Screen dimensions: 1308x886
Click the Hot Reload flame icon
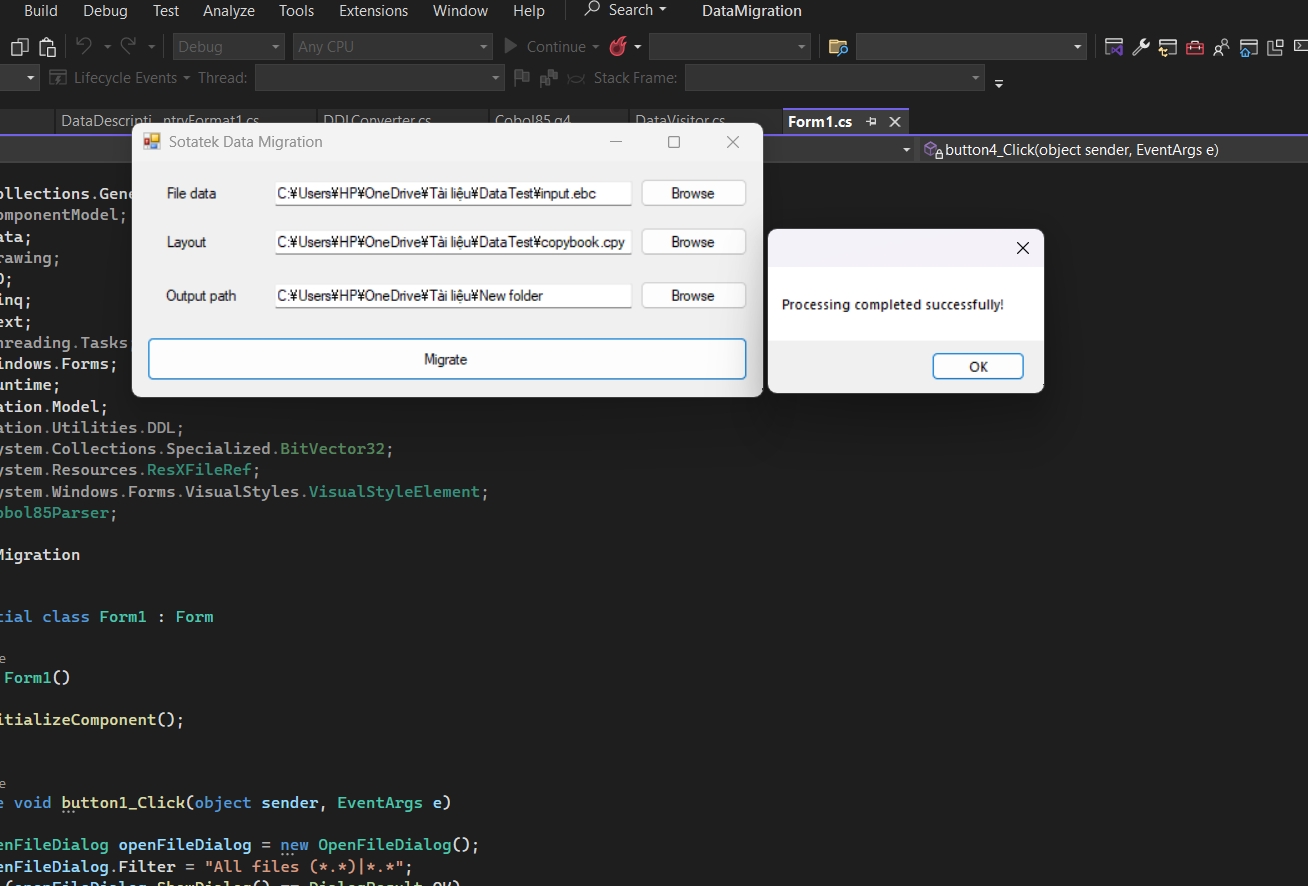618,47
